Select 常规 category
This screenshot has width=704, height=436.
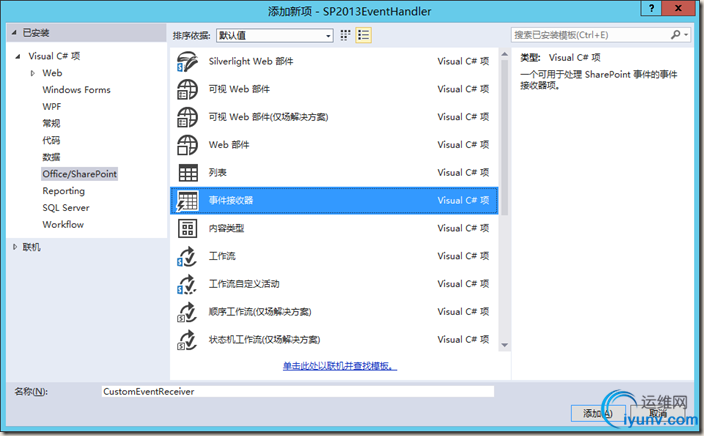[51, 123]
